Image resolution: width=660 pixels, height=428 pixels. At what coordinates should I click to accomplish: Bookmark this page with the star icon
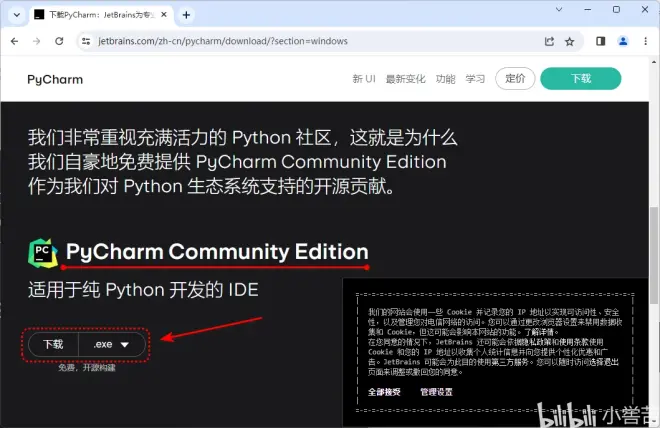[570, 41]
